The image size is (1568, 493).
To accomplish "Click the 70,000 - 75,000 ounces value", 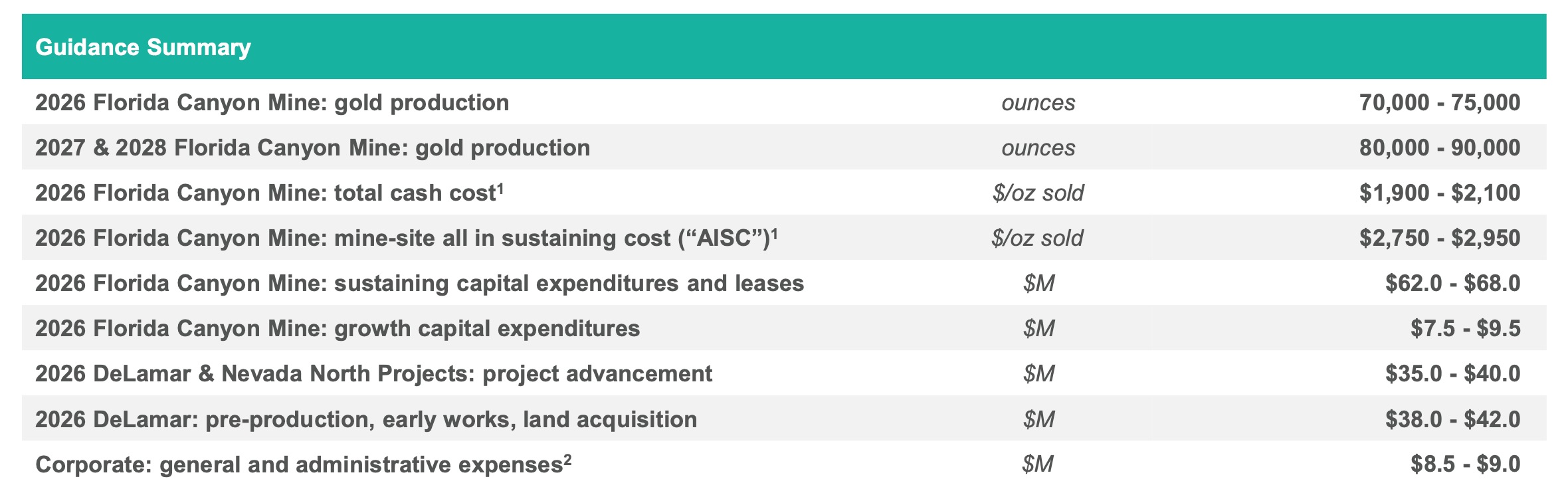I will point(1440,102).
